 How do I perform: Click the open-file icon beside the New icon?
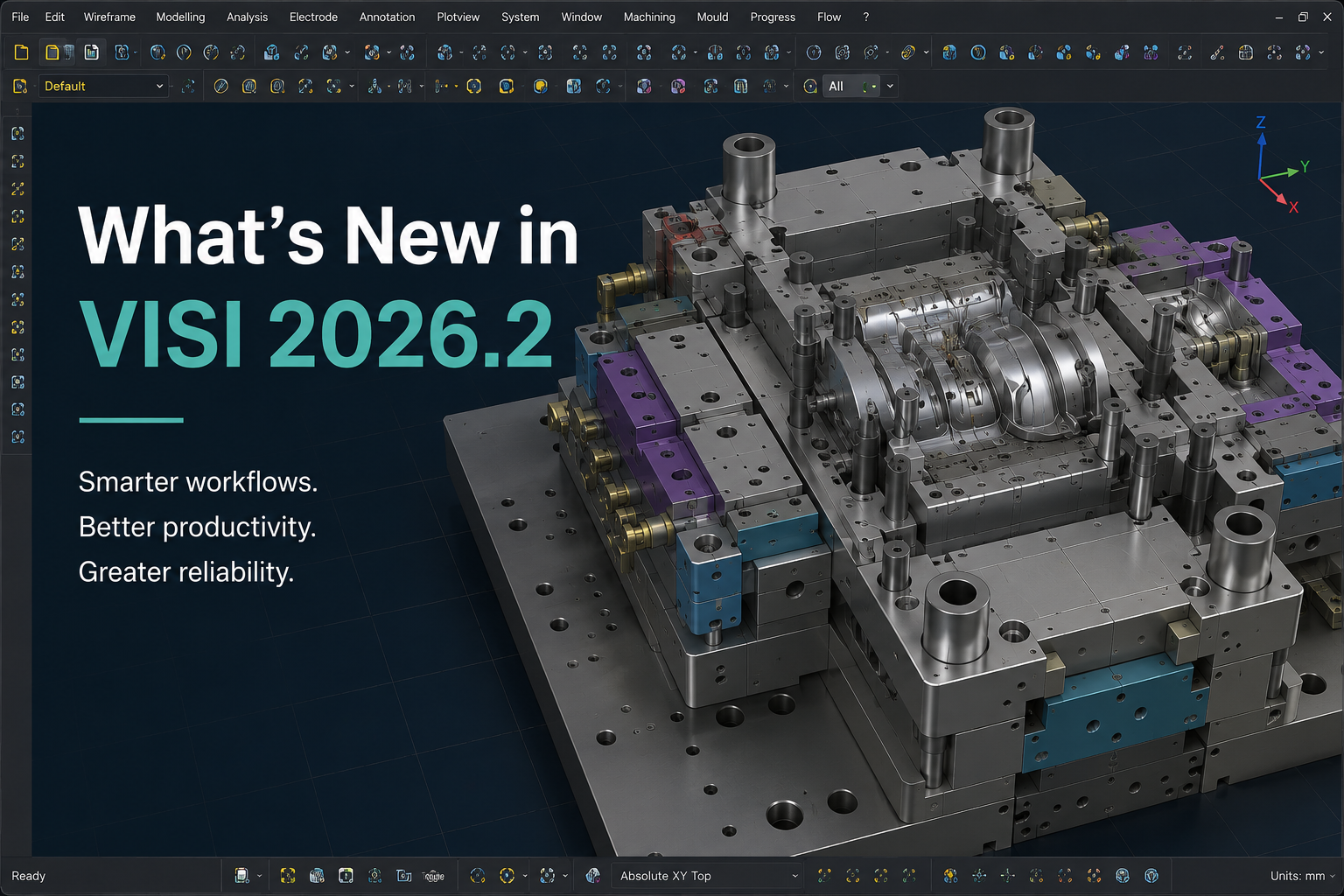pos(52,52)
